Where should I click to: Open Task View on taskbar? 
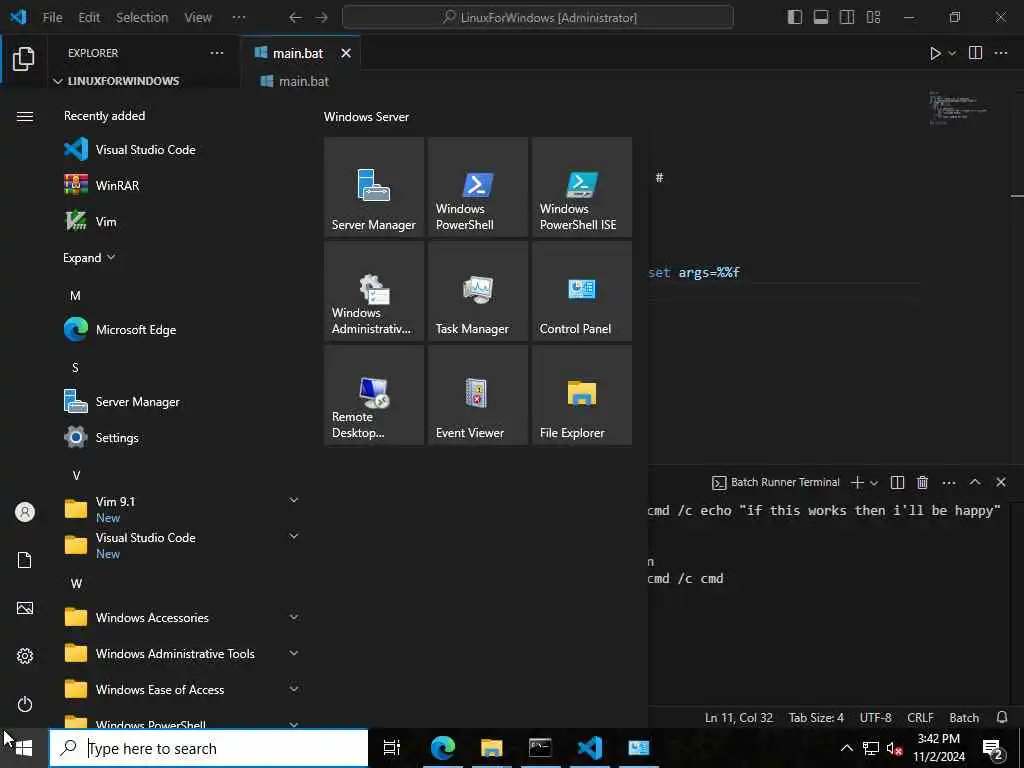(392, 748)
